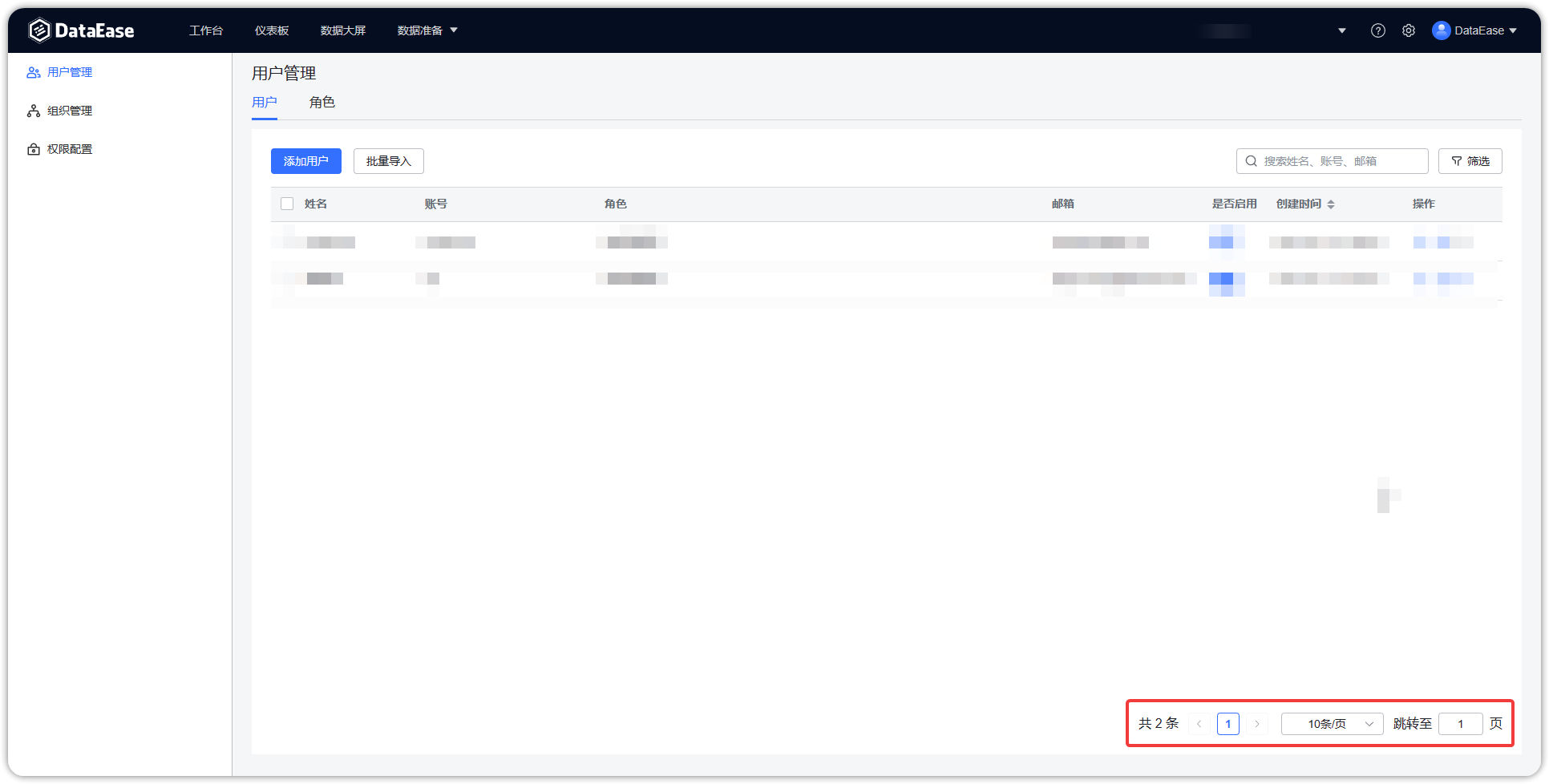Open 工作台 in top navigation
Screen dimensions: 1549x784
point(206,30)
